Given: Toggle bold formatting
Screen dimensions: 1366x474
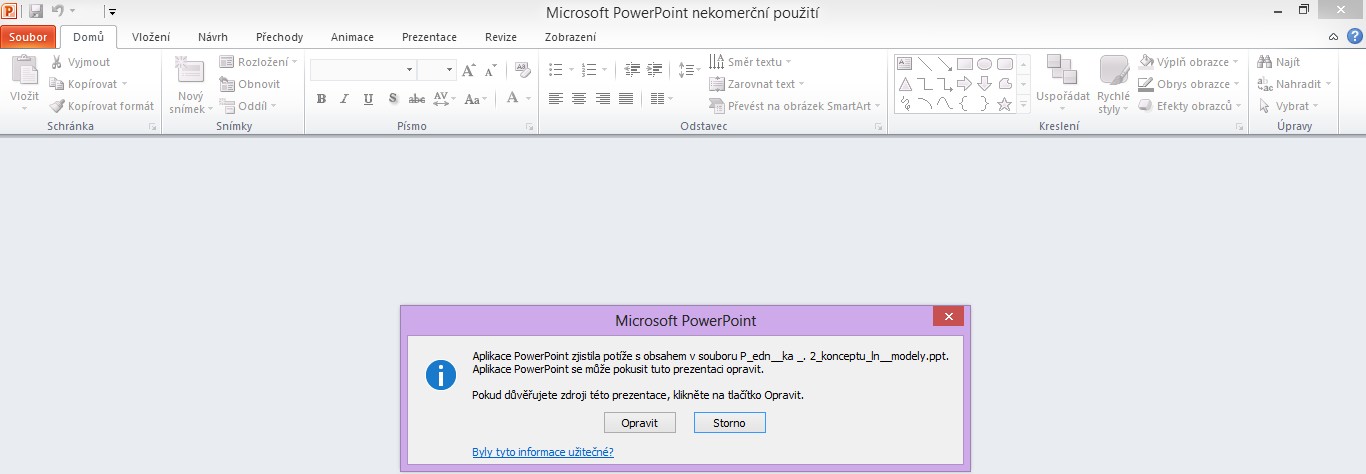Looking at the screenshot, I should click(x=321, y=98).
